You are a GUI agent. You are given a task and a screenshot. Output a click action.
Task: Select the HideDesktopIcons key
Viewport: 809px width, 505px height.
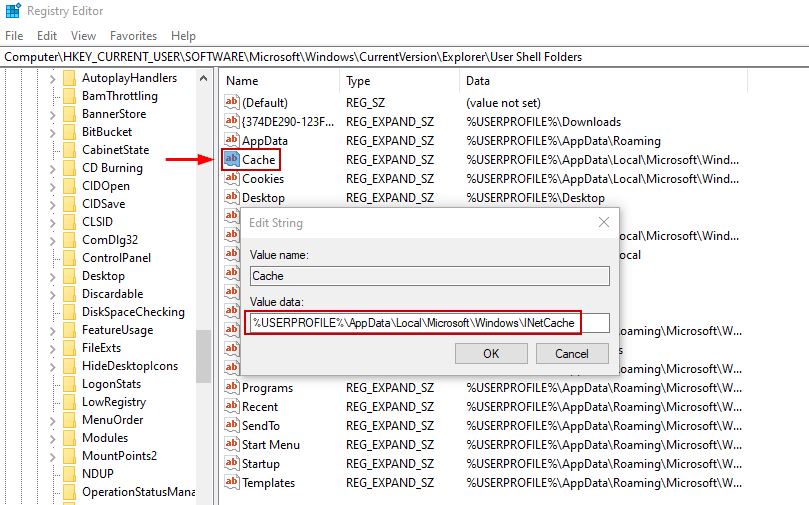130,366
